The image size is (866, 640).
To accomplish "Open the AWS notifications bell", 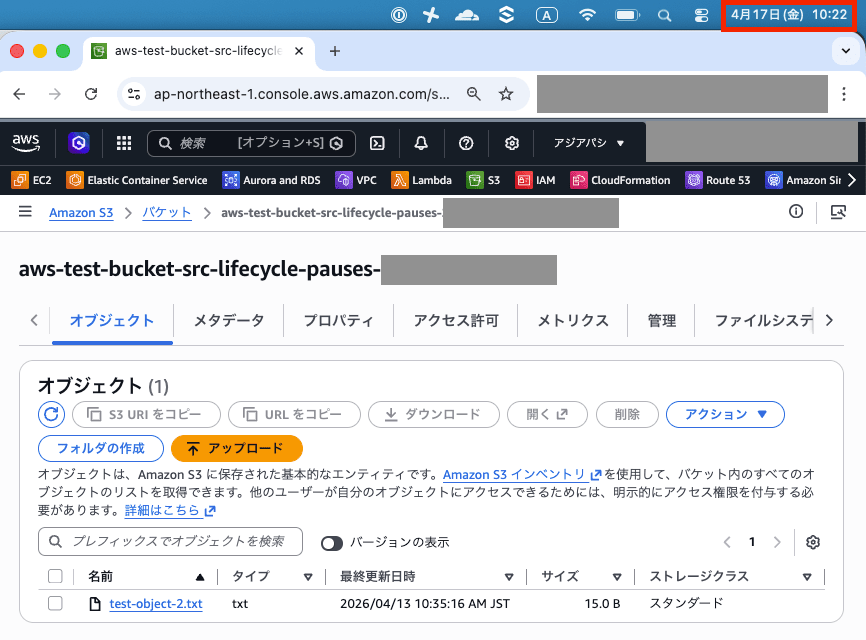I will point(421,143).
